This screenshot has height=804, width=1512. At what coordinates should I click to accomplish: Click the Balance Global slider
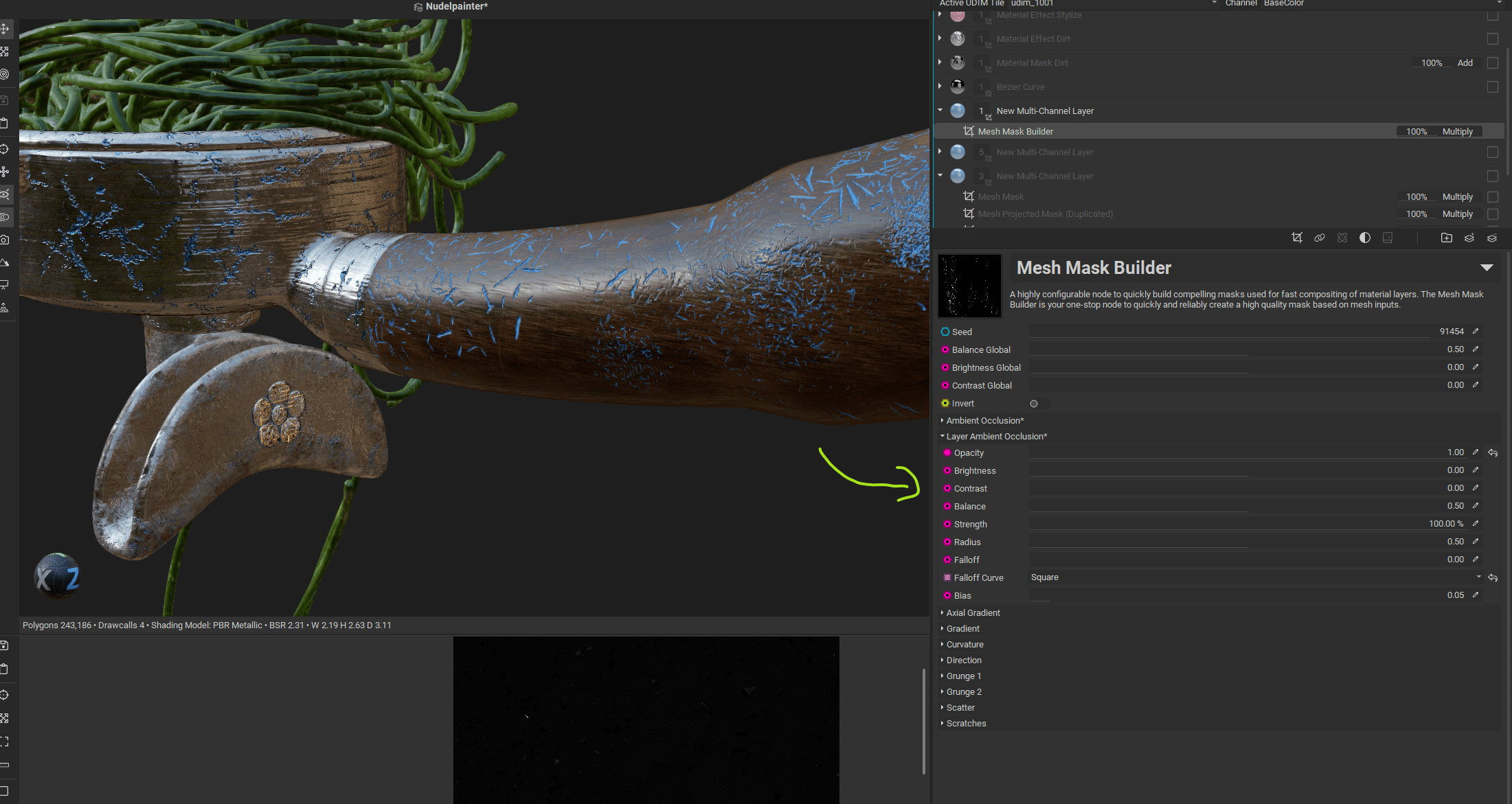click(x=1237, y=349)
